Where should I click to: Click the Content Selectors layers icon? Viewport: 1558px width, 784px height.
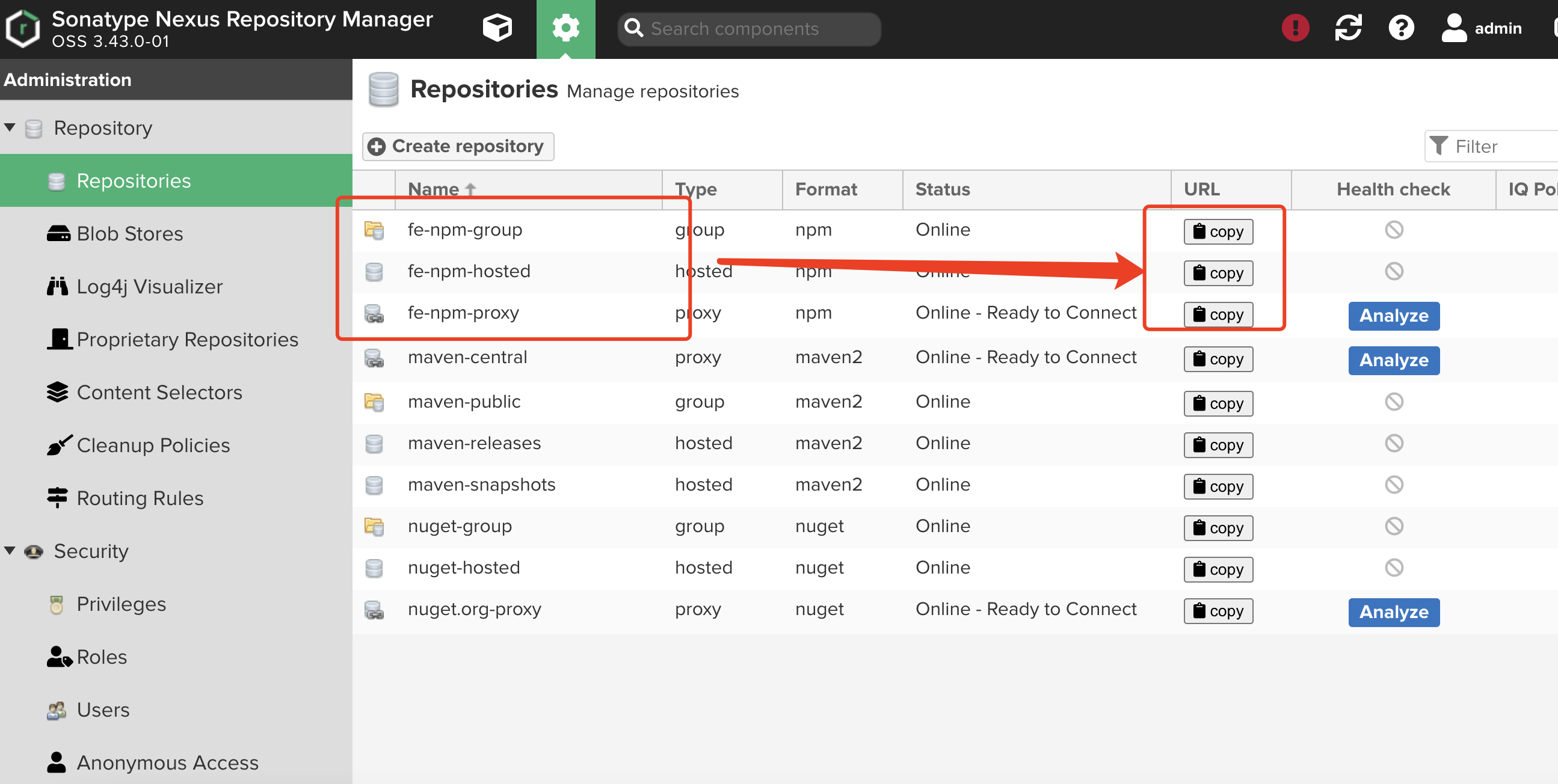[58, 391]
